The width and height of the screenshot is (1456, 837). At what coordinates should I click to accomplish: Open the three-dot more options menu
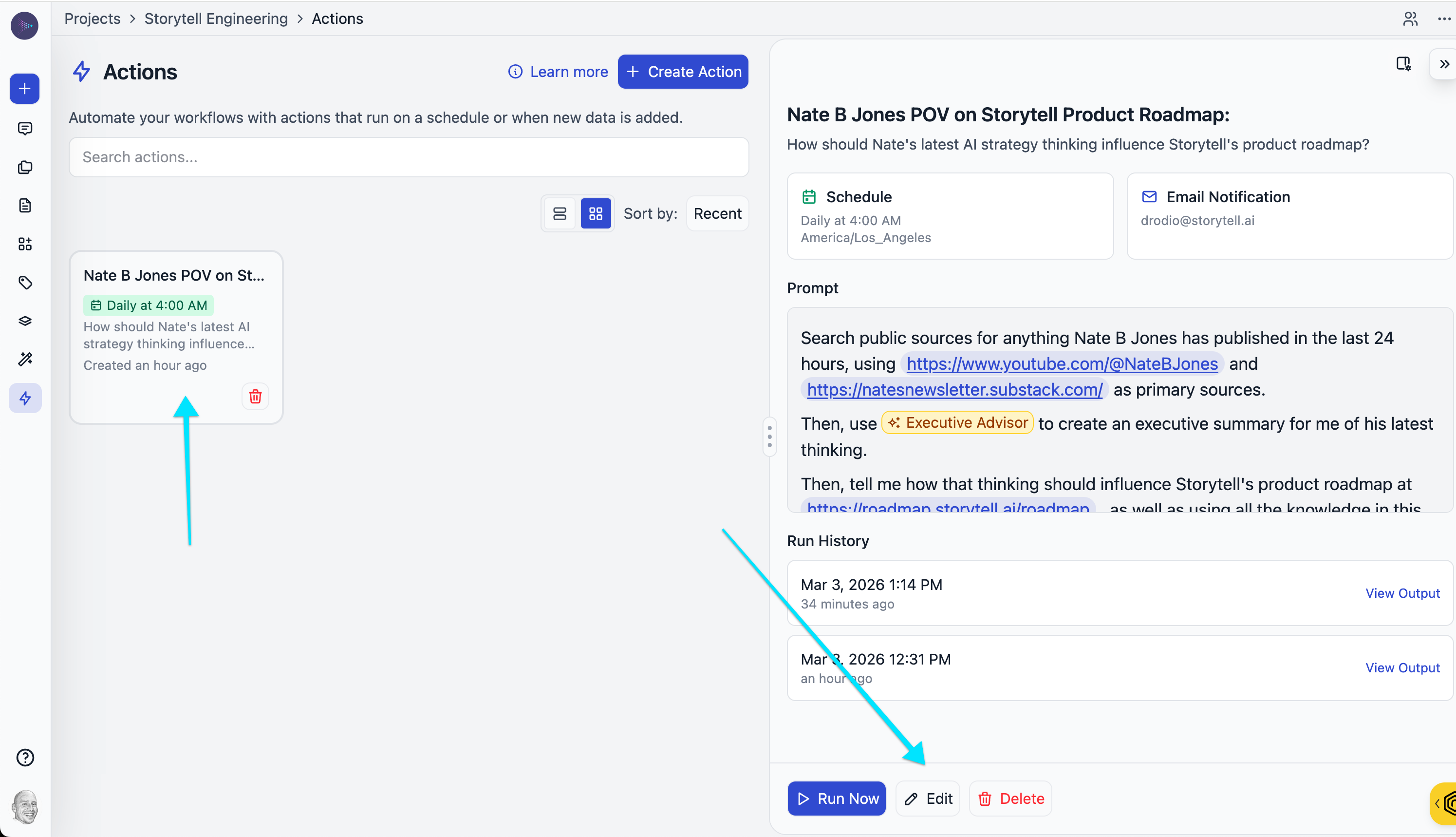tap(1443, 19)
